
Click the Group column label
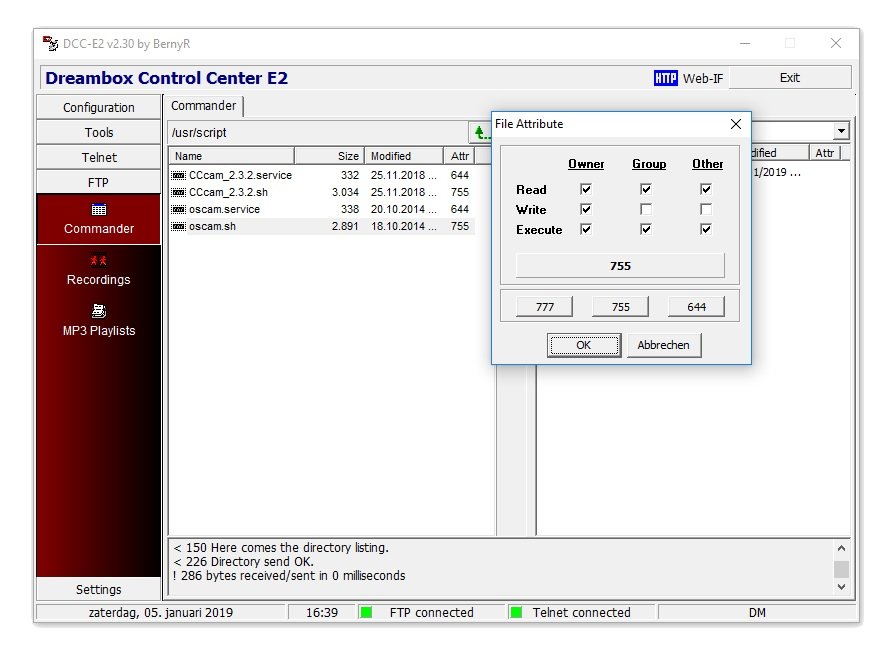[x=649, y=164]
